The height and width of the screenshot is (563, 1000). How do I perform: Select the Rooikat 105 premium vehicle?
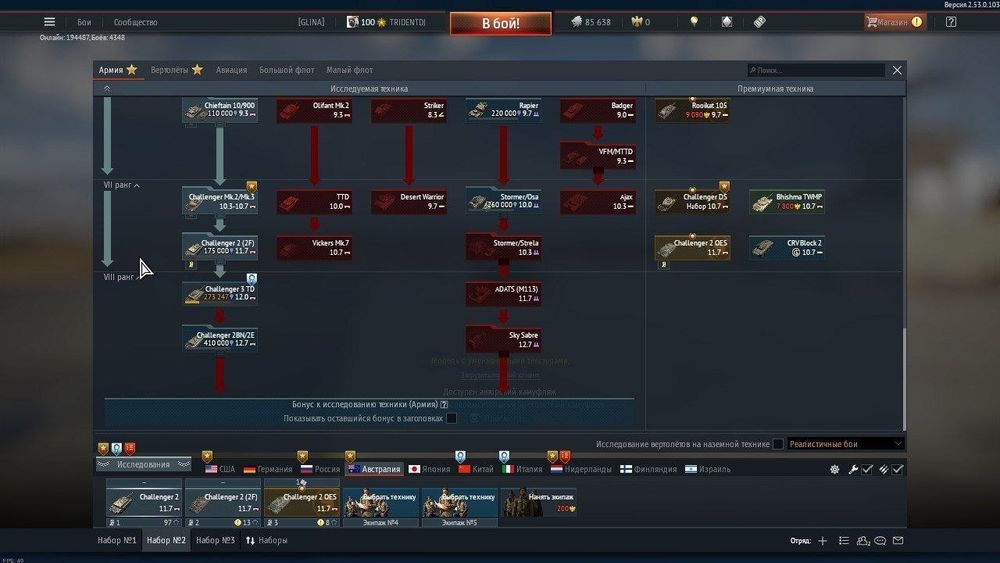pyautogui.click(x=693, y=110)
